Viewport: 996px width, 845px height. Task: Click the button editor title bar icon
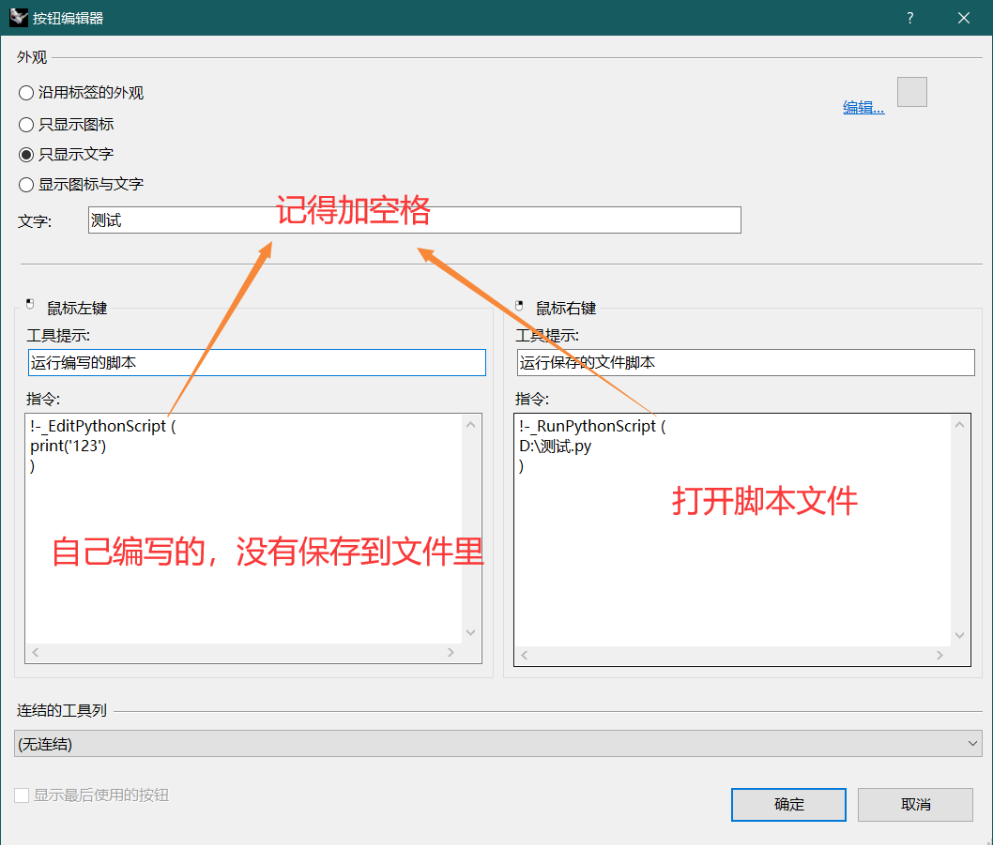(17, 17)
